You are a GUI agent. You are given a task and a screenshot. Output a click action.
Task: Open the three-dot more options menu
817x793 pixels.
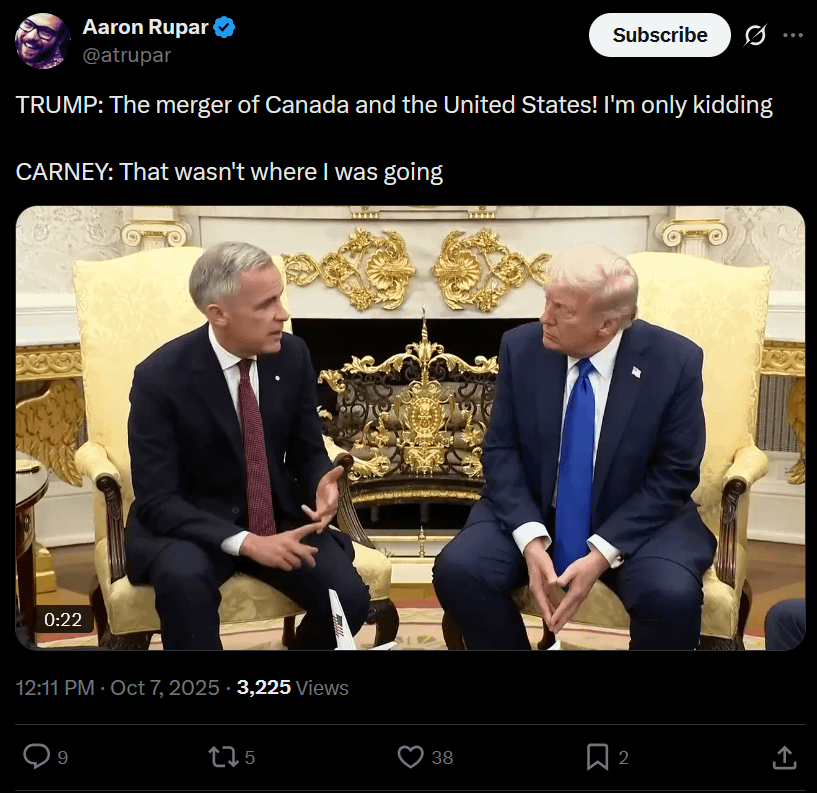pyautogui.click(x=793, y=35)
